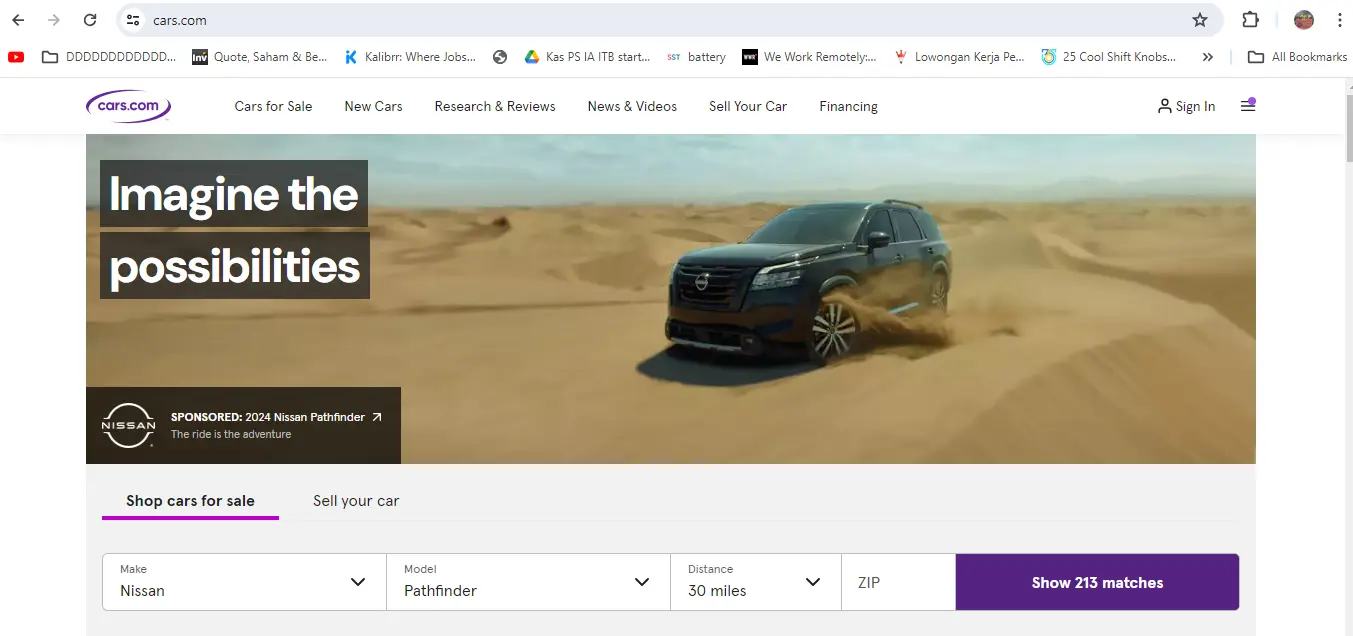Click the cars.com logo

[128, 106]
